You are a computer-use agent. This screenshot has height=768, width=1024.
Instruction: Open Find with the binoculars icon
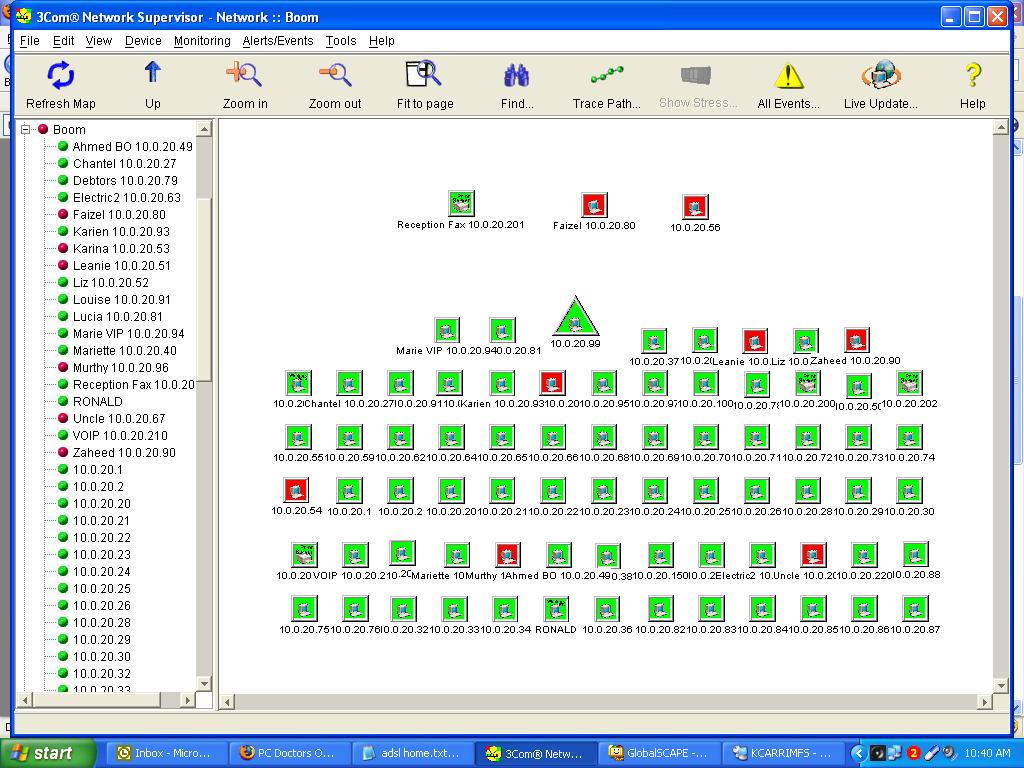[517, 76]
